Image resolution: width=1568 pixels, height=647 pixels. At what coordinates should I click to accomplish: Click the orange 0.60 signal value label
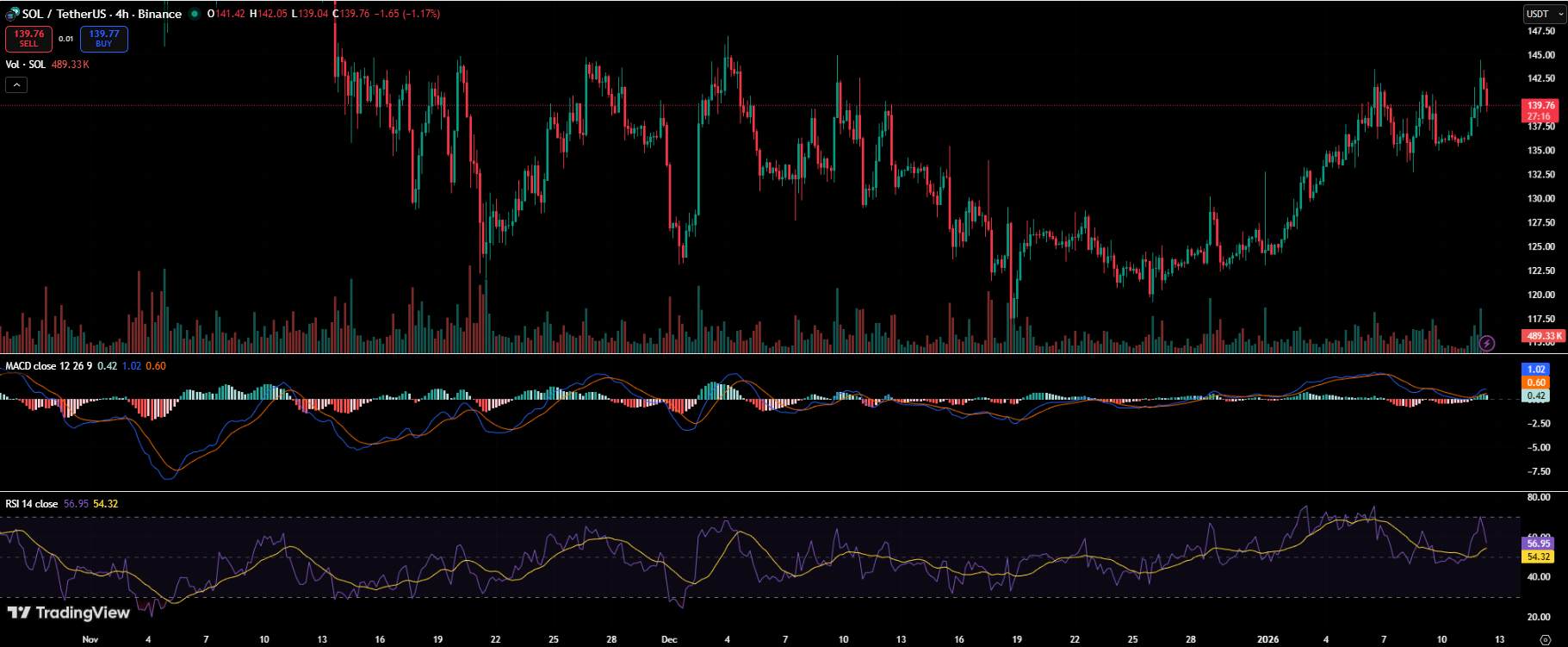tap(1536, 383)
